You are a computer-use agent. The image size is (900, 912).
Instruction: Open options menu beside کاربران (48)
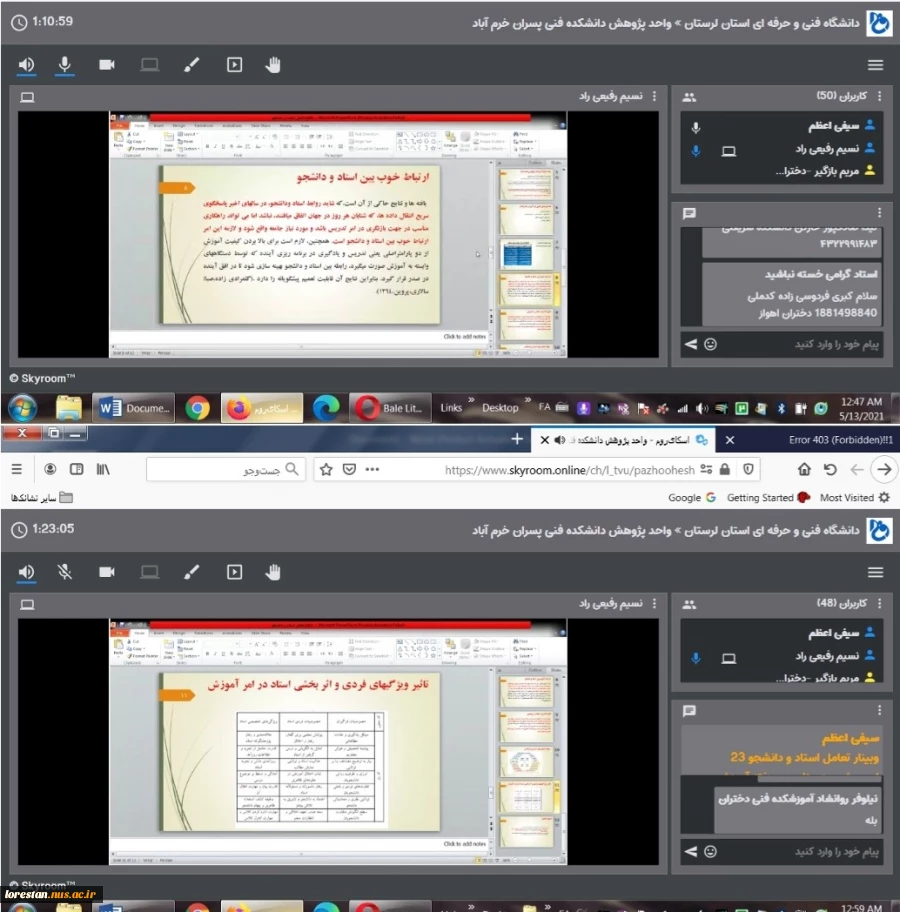(879, 603)
